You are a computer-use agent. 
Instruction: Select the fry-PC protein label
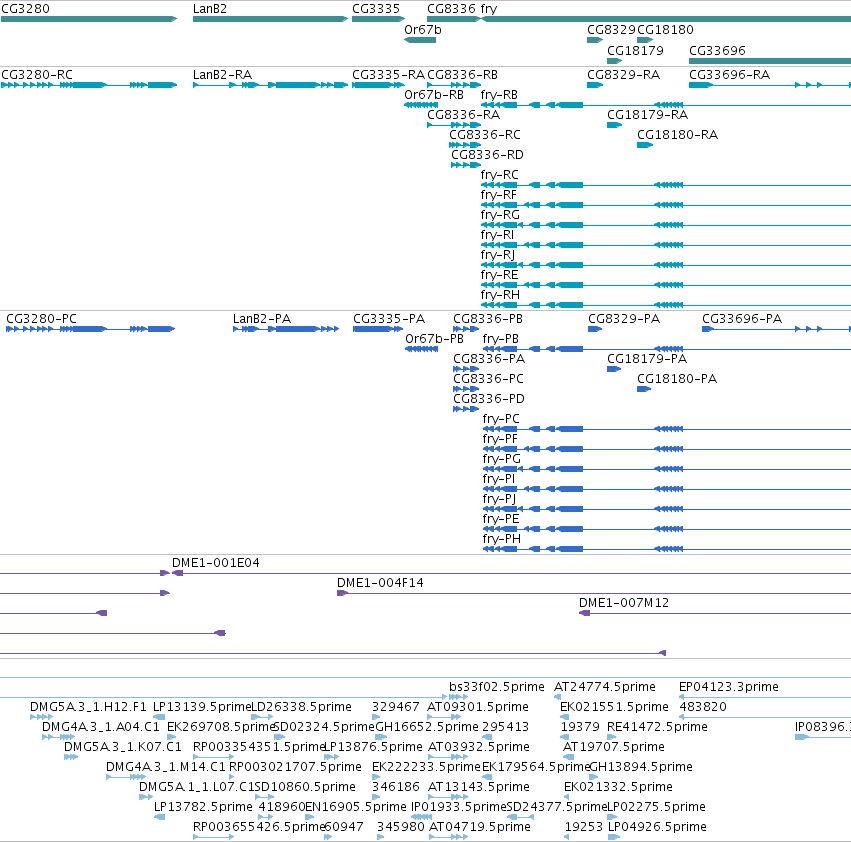[x=501, y=419]
